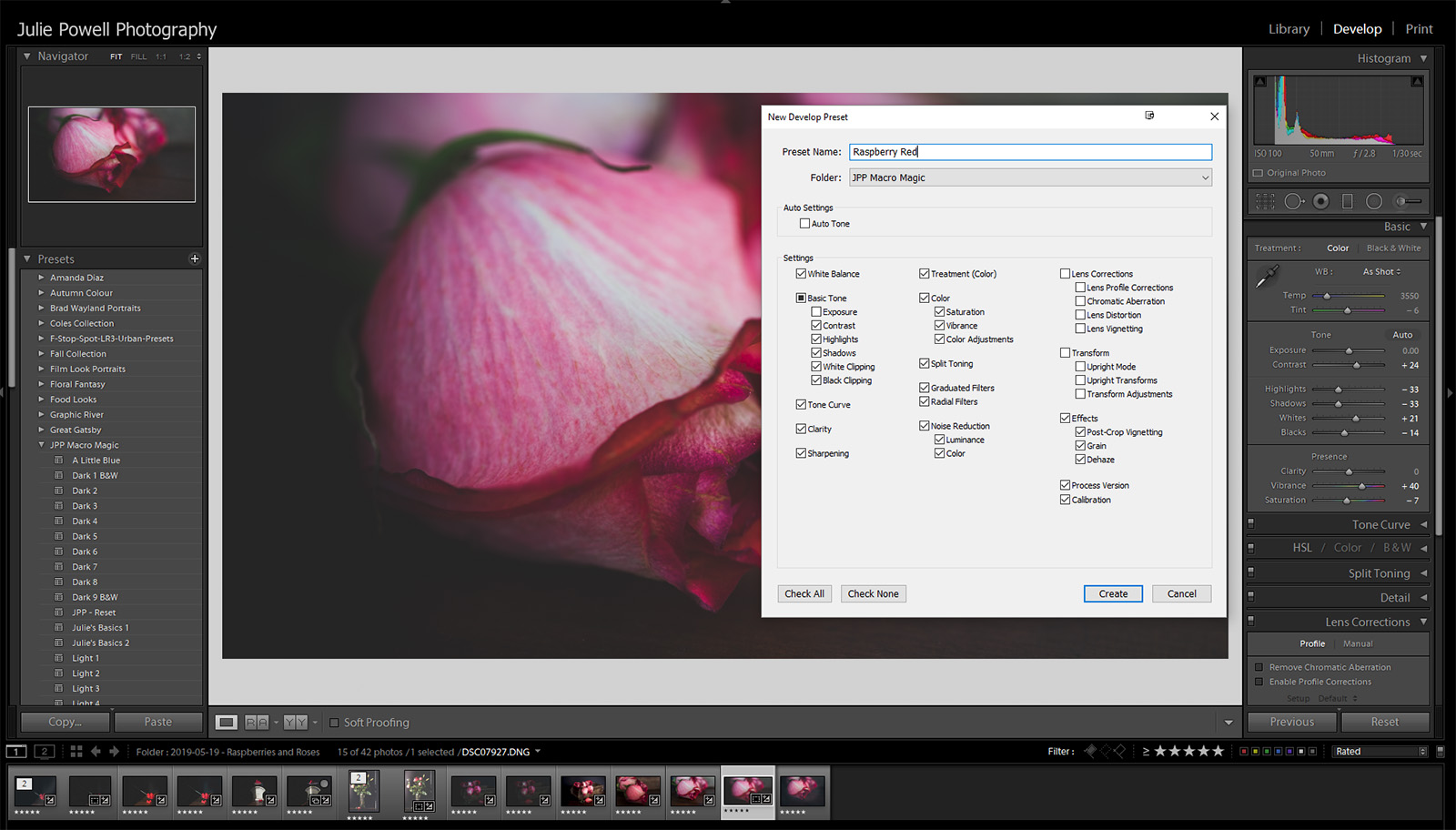Click the plus icon to add preset
Viewport: 1456px width, 830px height.
pyautogui.click(x=194, y=258)
